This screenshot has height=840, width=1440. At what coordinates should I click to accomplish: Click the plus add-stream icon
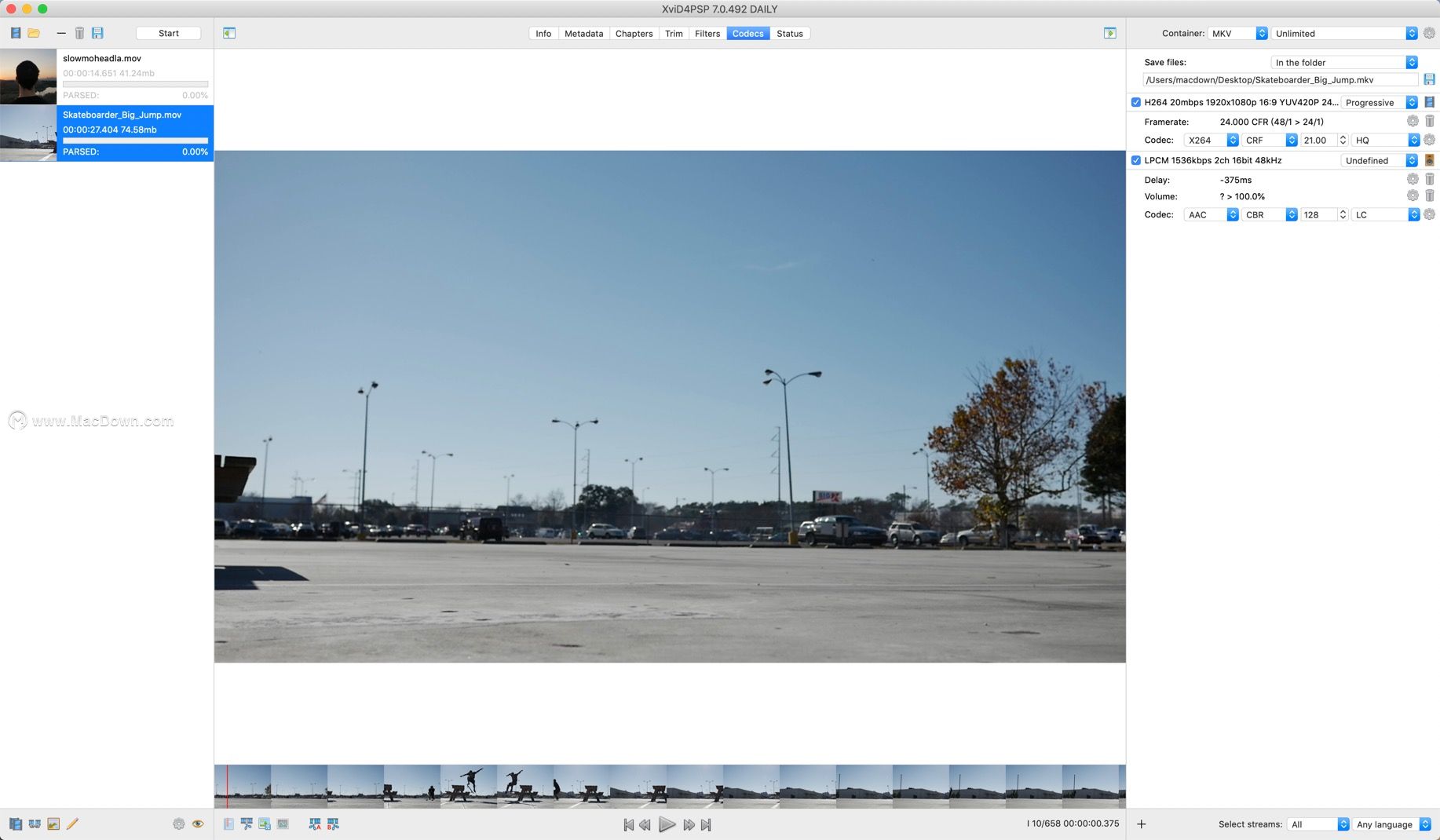[1142, 824]
